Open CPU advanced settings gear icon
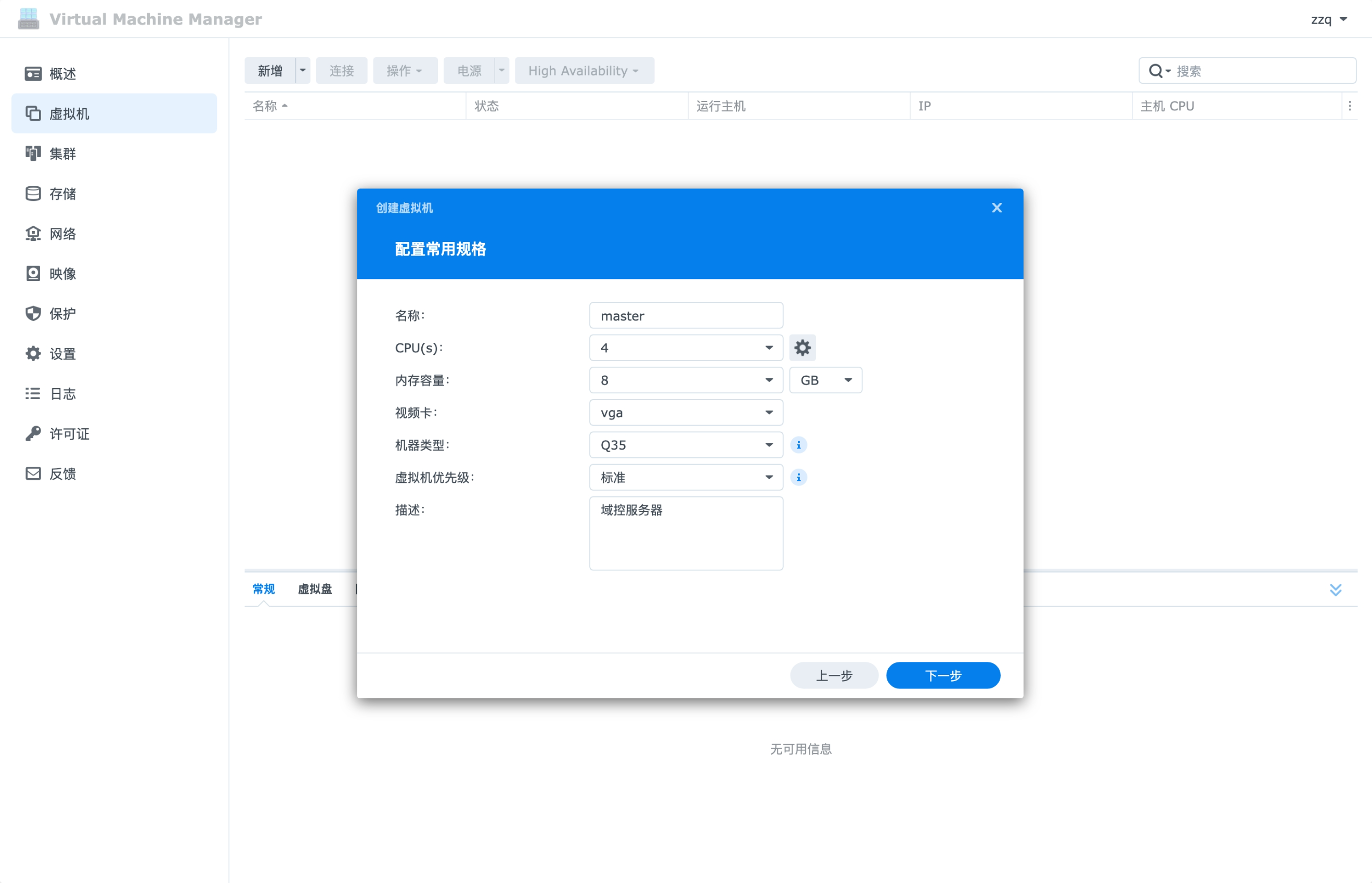 tap(802, 348)
